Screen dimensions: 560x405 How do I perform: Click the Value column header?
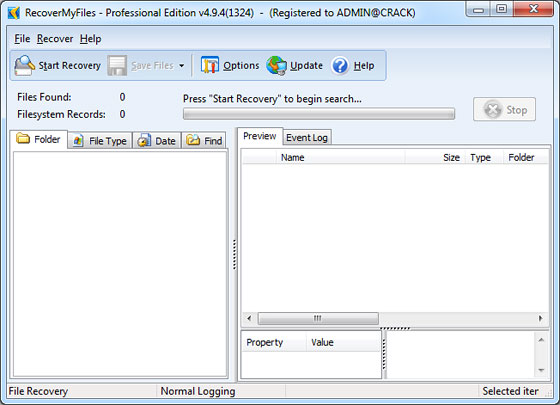click(x=344, y=342)
